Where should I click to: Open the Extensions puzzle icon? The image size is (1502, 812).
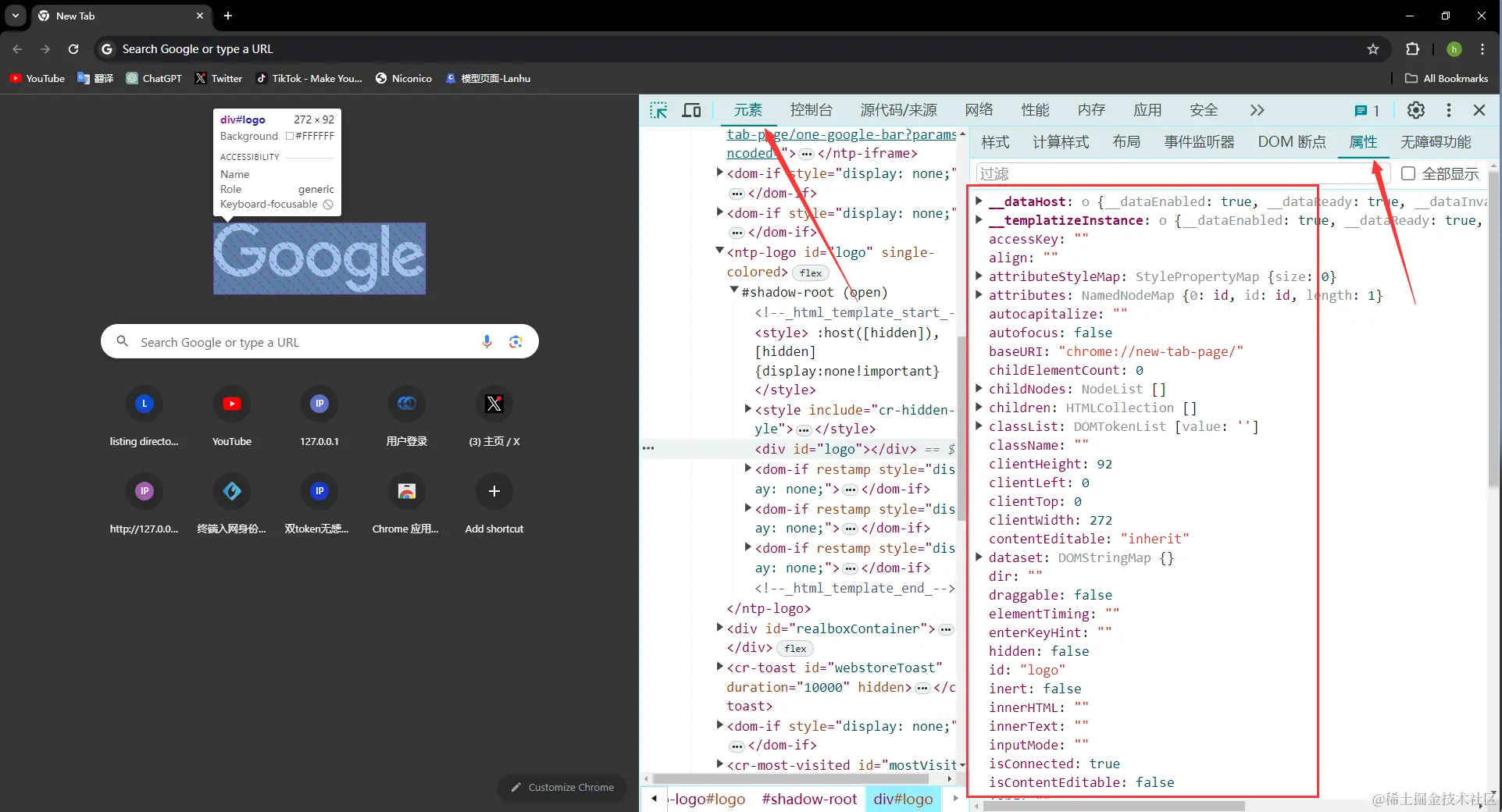pos(1412,49)
